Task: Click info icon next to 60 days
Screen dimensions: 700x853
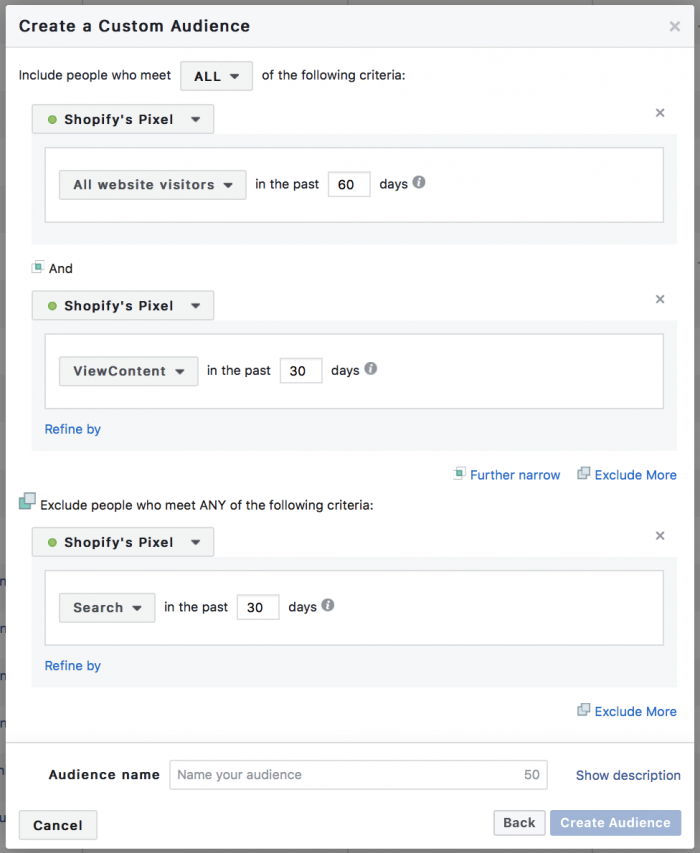Action: (x=419, y=183)
